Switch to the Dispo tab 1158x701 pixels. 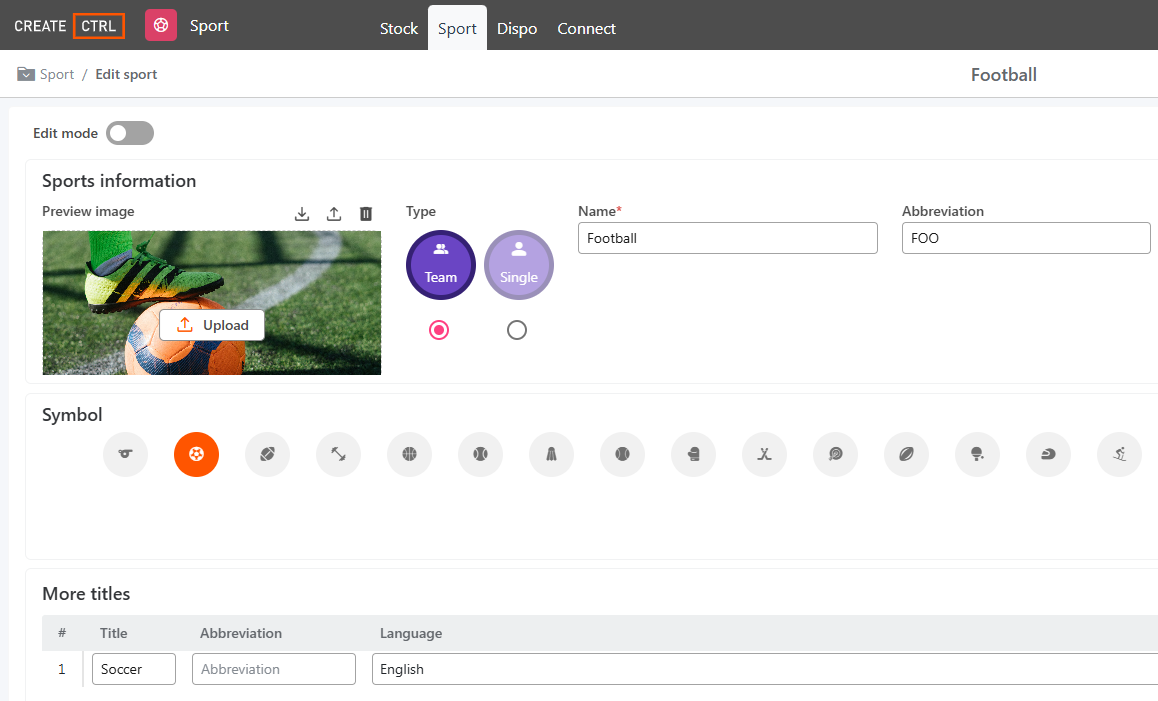point(517,29)
